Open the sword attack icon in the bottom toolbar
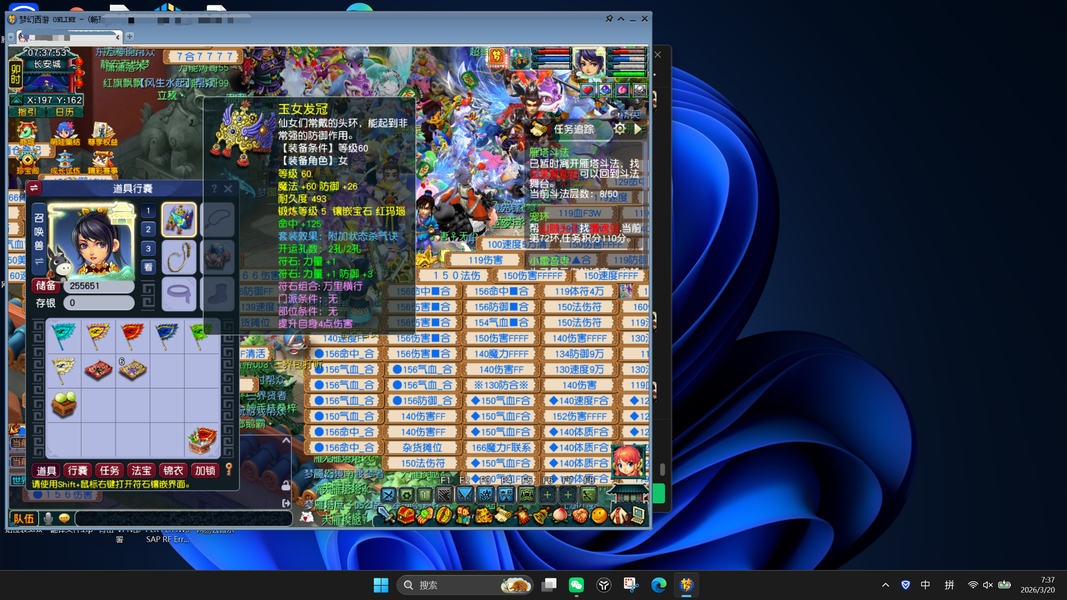The height and width of the screenshot is (600, 1067). (x=386, y=516)
